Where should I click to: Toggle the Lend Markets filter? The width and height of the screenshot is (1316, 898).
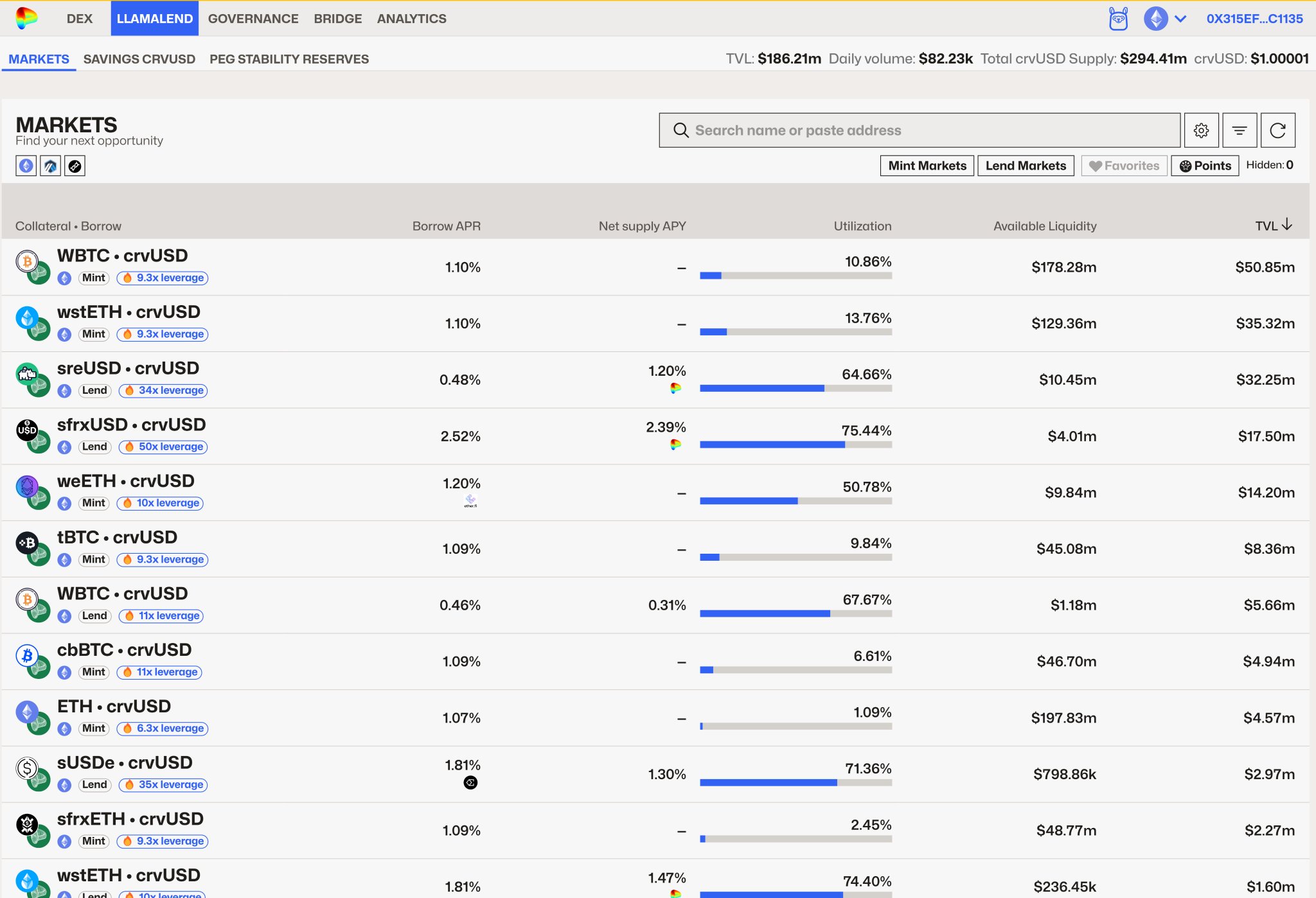pos(1026,166)
